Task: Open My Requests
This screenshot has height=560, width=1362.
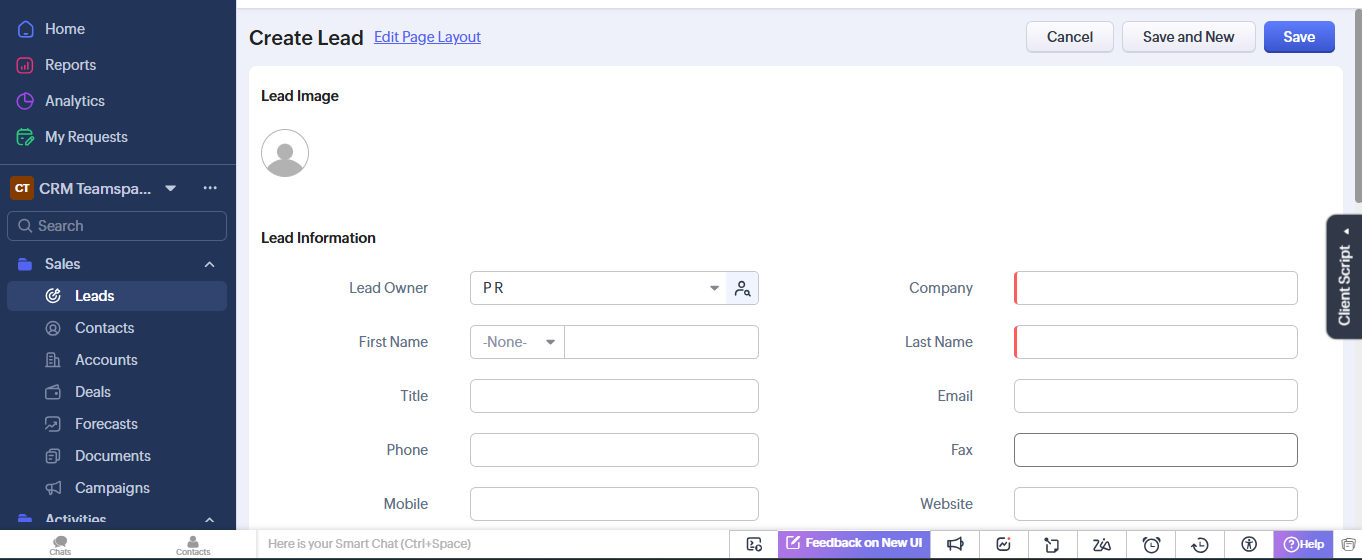Action: pyautogui.click(x=86, y=137)
